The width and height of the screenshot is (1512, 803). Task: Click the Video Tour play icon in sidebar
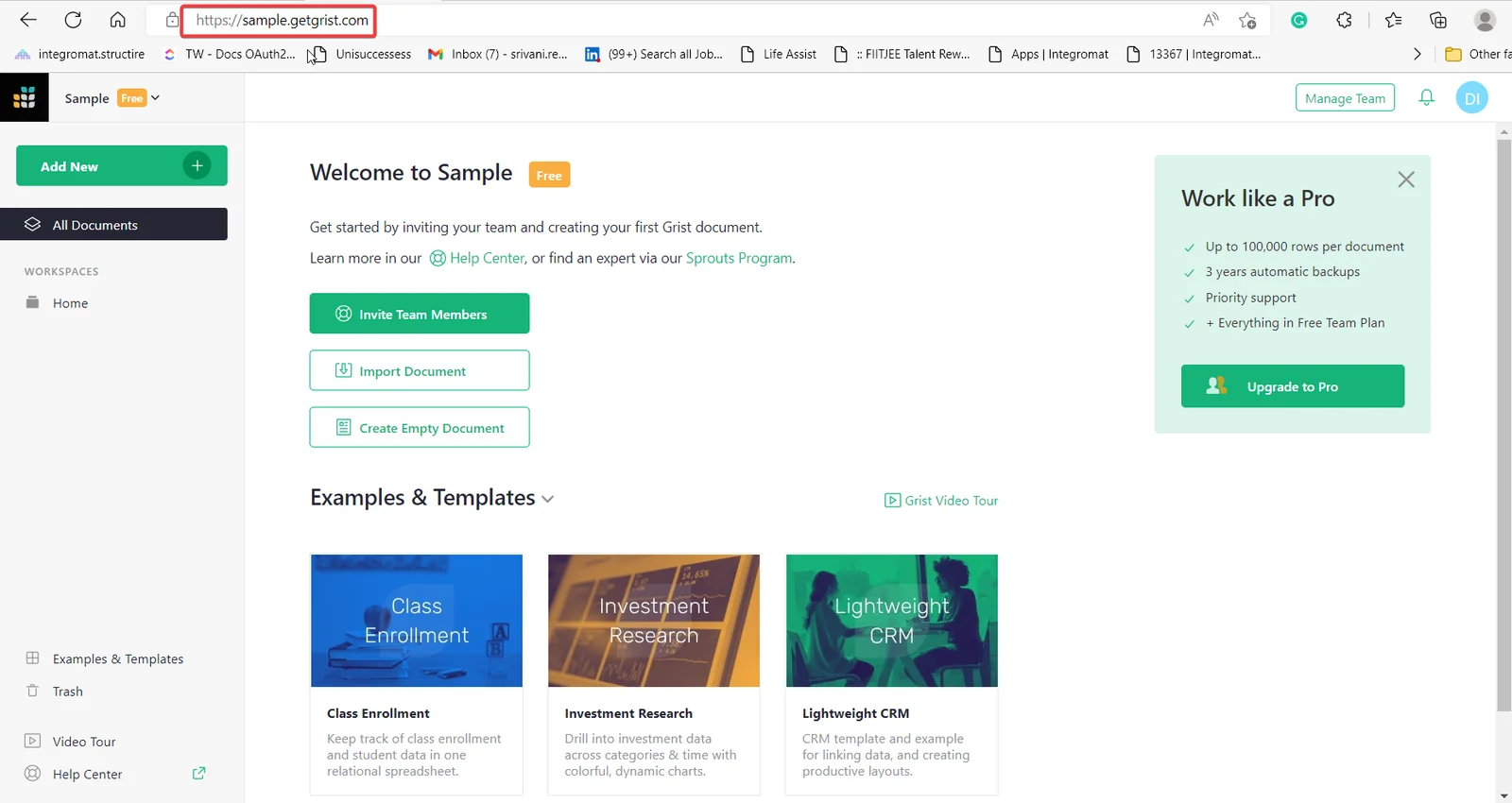click(33, 741)
